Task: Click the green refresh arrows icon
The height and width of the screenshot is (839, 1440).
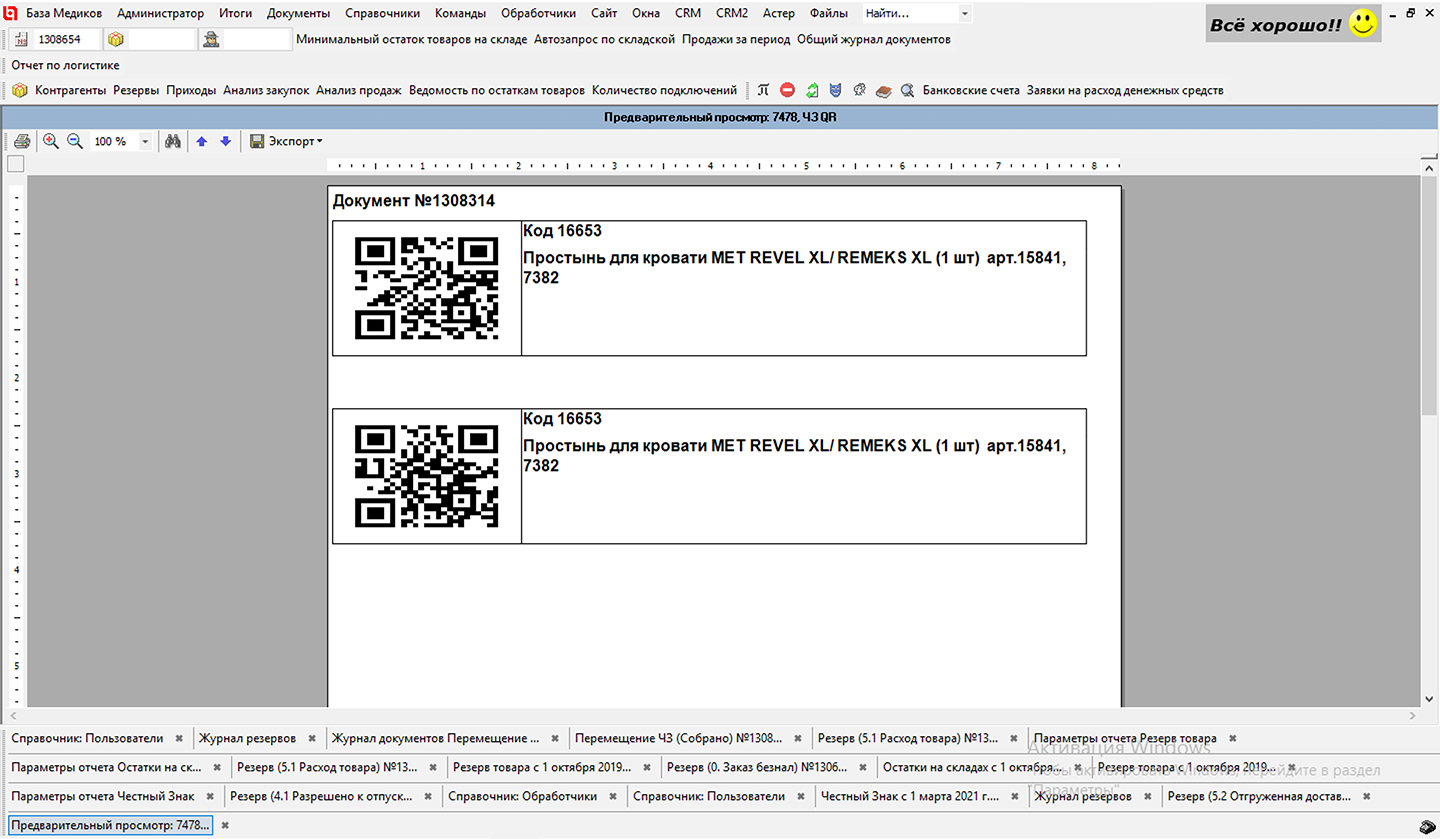Action: pyautogui.click(x=812, y=90)
